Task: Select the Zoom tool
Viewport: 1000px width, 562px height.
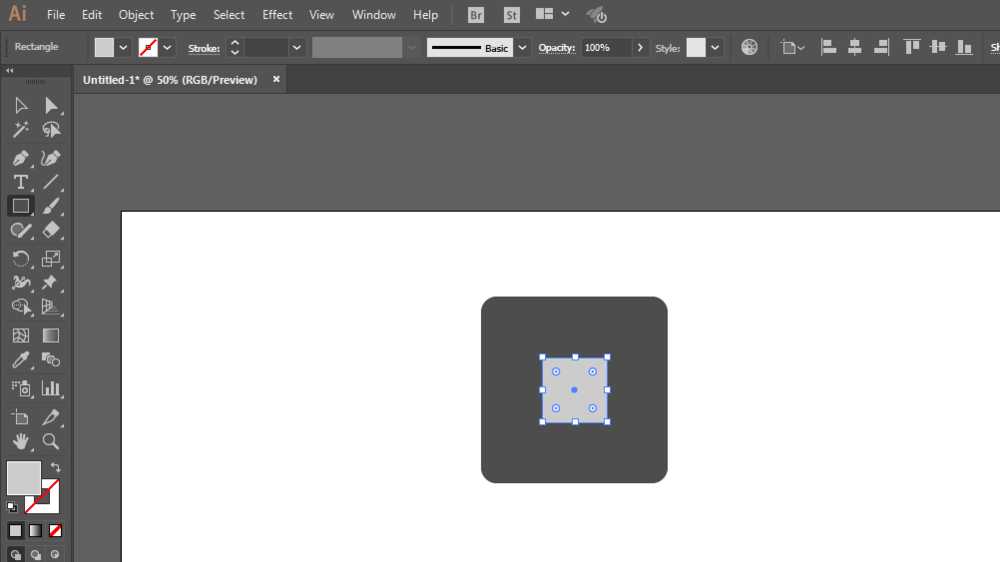Action: pyautogui.click(x=51, y=441)
